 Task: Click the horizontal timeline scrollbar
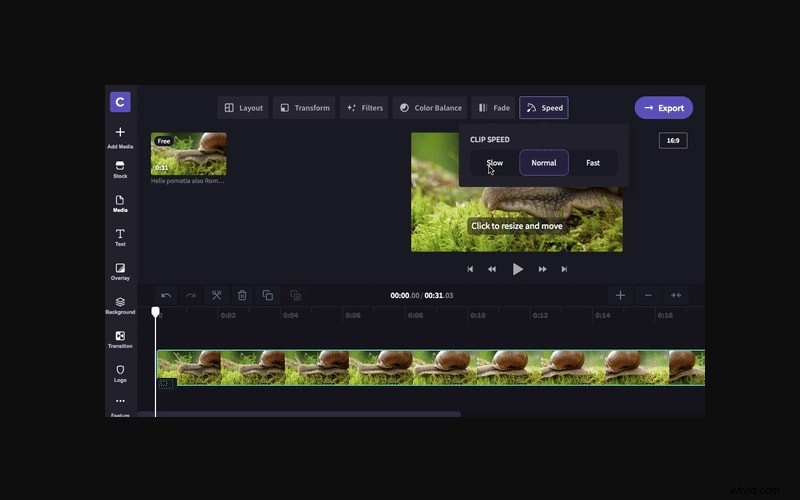299,414
